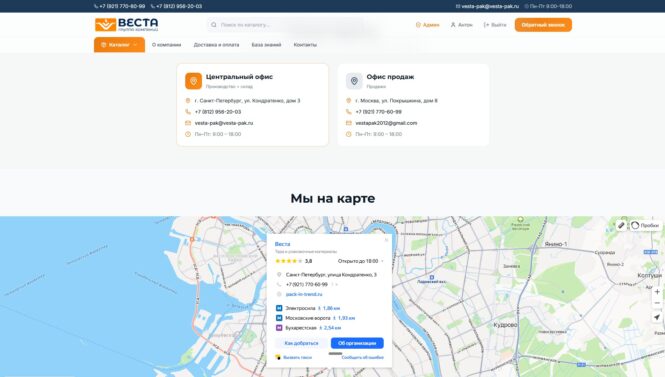Zoom in the map with plus button

(657, 292)
